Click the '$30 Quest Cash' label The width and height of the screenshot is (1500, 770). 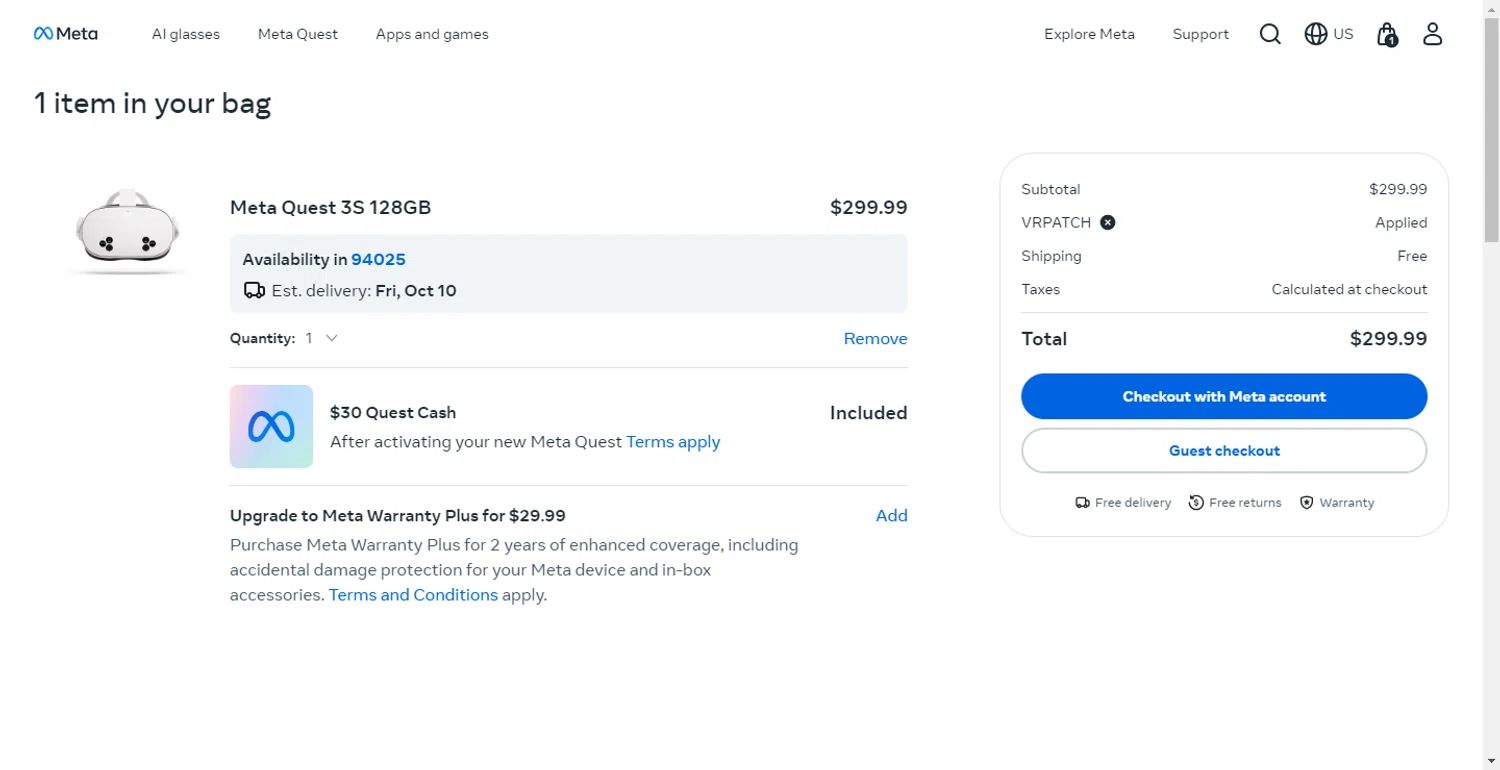pos(393,412)
